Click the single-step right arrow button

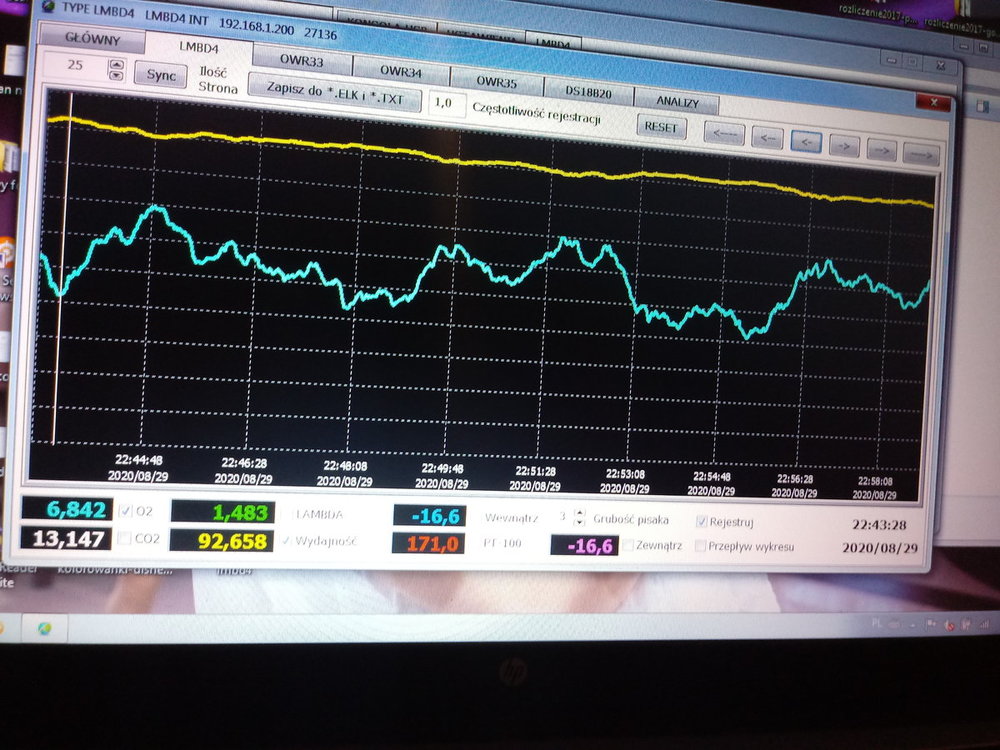point(845,148)
